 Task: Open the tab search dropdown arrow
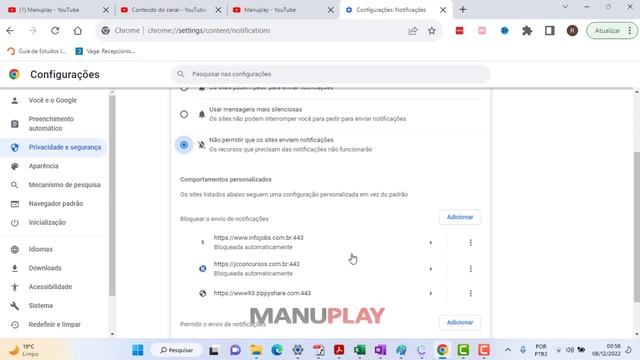(x=565, y=7)
